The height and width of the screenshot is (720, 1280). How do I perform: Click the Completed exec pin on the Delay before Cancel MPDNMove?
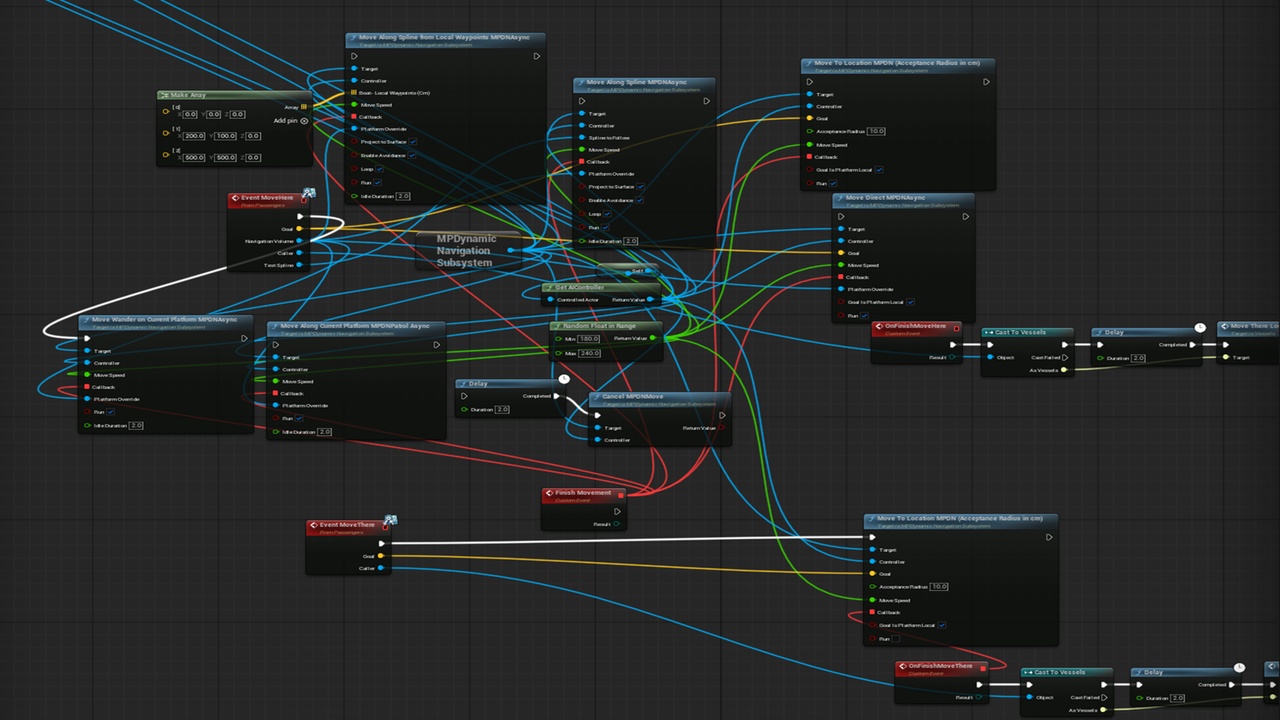point(557,396)
